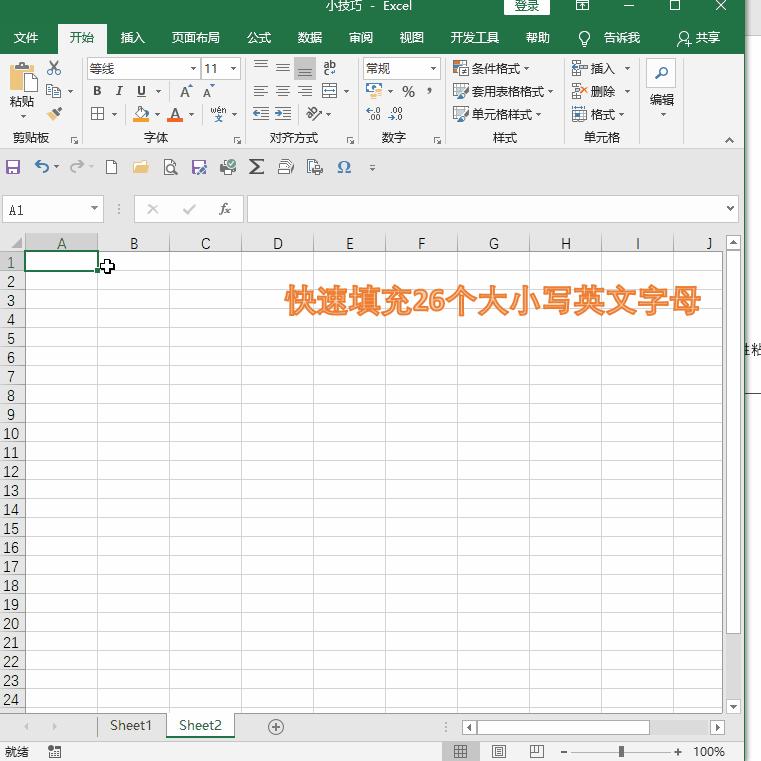Expand 单元格样式 cell styles menu
The width and height of the screenshot is (761, 761).
click(497, 115)
